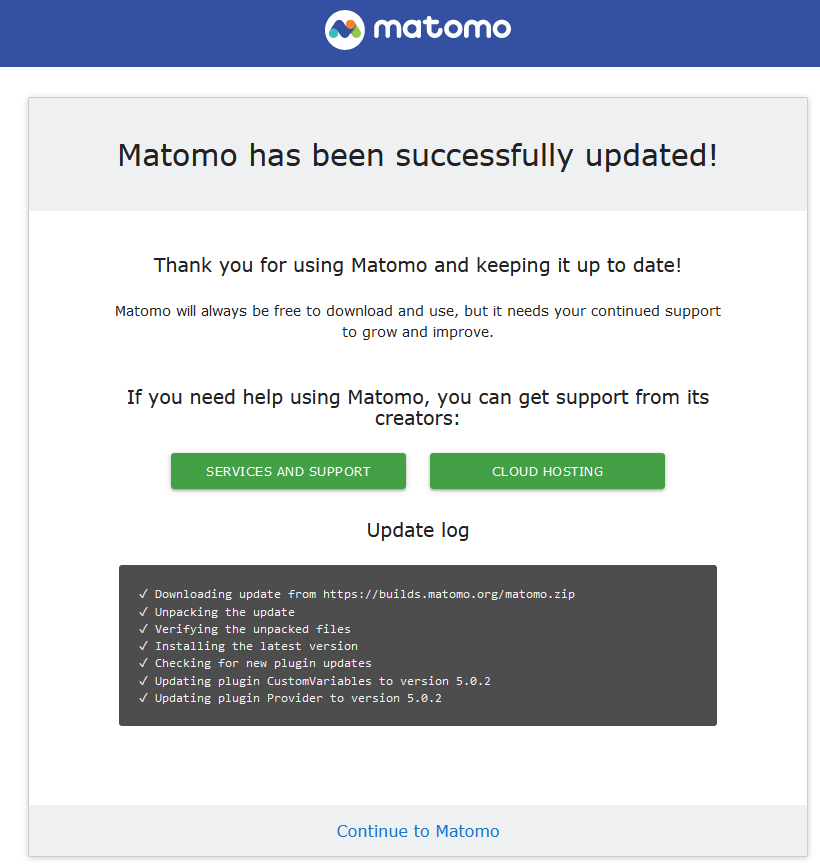Click the Update log heading
This screenshot has width=820, height=864.
click(418, 530)
